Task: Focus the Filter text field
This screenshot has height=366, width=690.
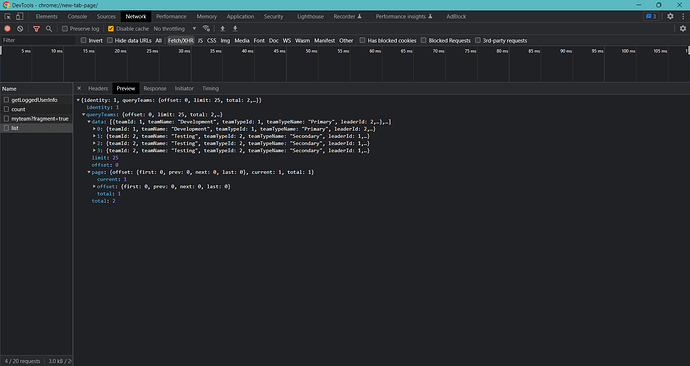Action: [x=39, y=40]
